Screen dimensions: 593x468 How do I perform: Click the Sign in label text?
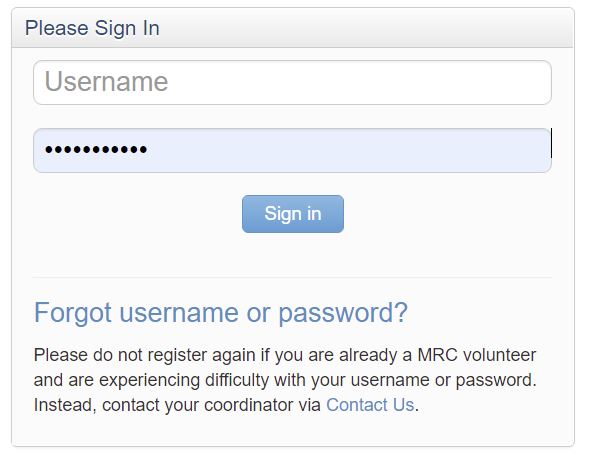coord(293,214)
